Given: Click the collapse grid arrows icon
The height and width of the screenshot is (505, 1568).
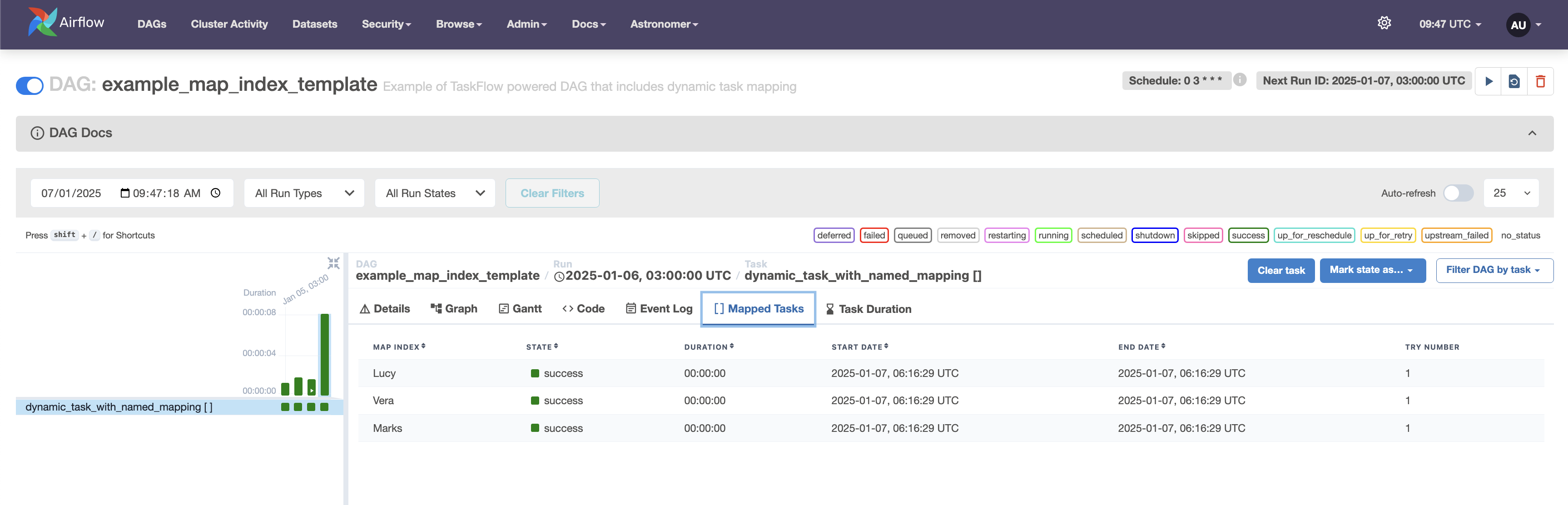Looking at the screenshot, I should tap(333, 263).
